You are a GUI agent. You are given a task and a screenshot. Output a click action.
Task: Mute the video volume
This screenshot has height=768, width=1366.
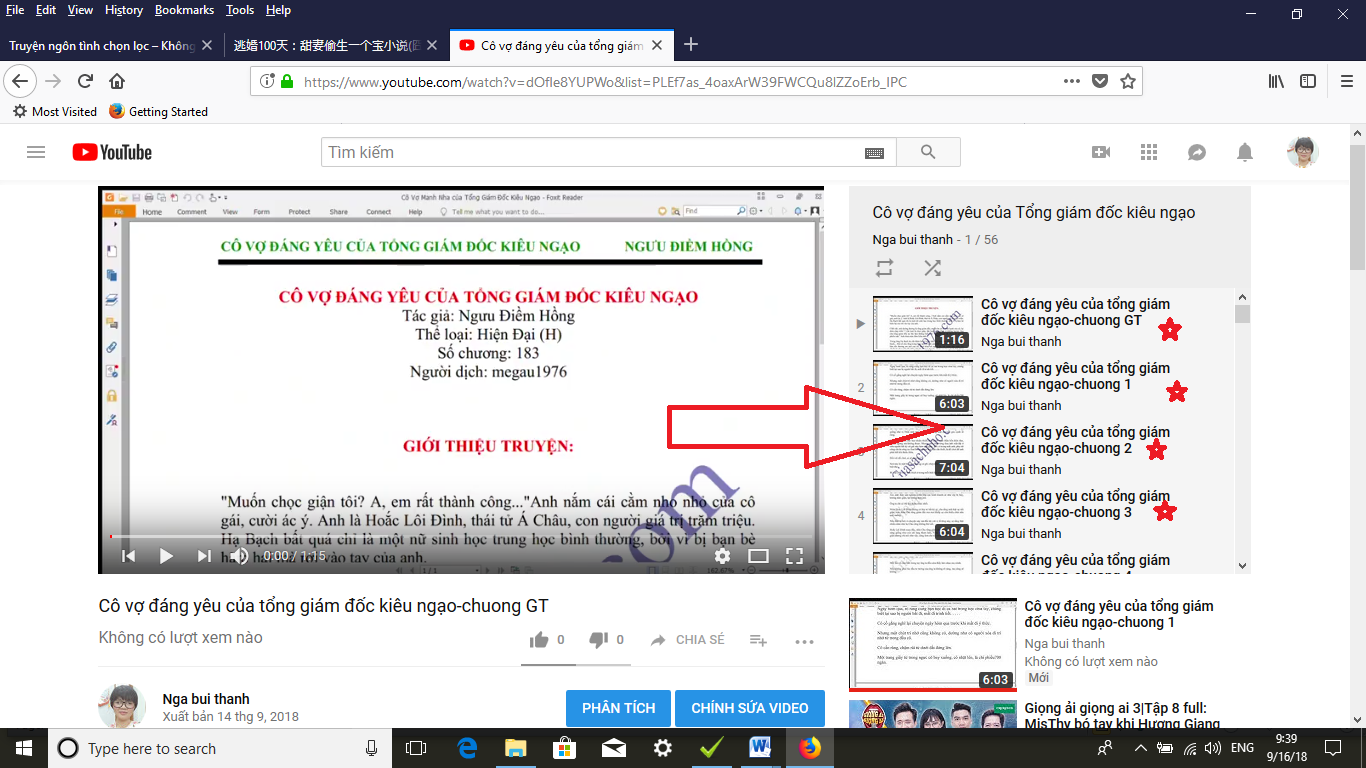(x=240, y=556)
